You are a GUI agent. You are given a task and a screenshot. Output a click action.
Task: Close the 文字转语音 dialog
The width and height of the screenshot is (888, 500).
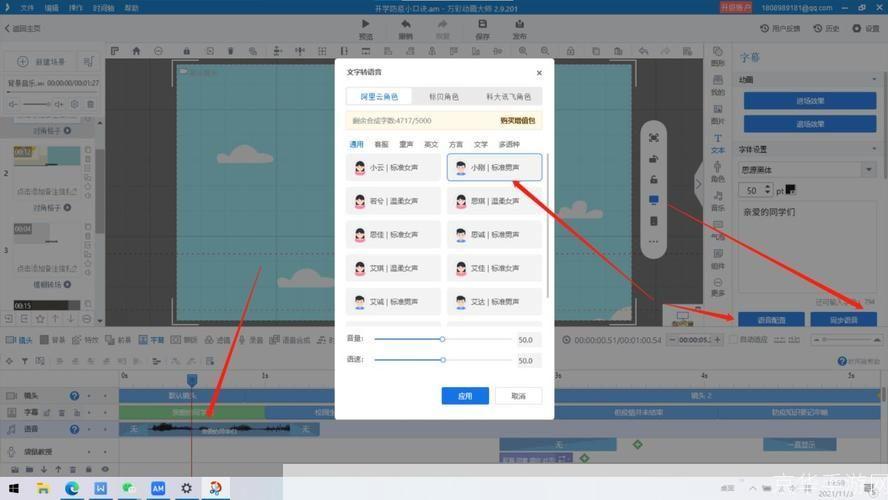(x=539, y=72)
